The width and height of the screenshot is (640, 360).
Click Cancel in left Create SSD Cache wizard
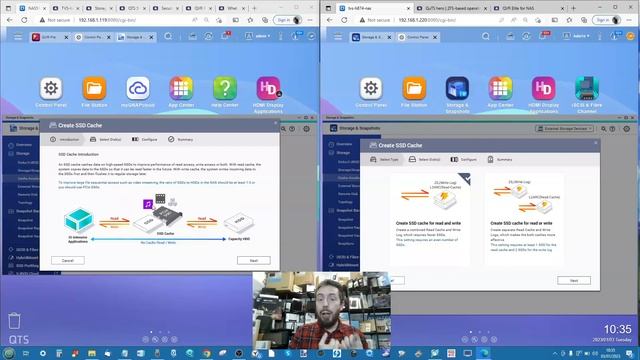(68, 260)
